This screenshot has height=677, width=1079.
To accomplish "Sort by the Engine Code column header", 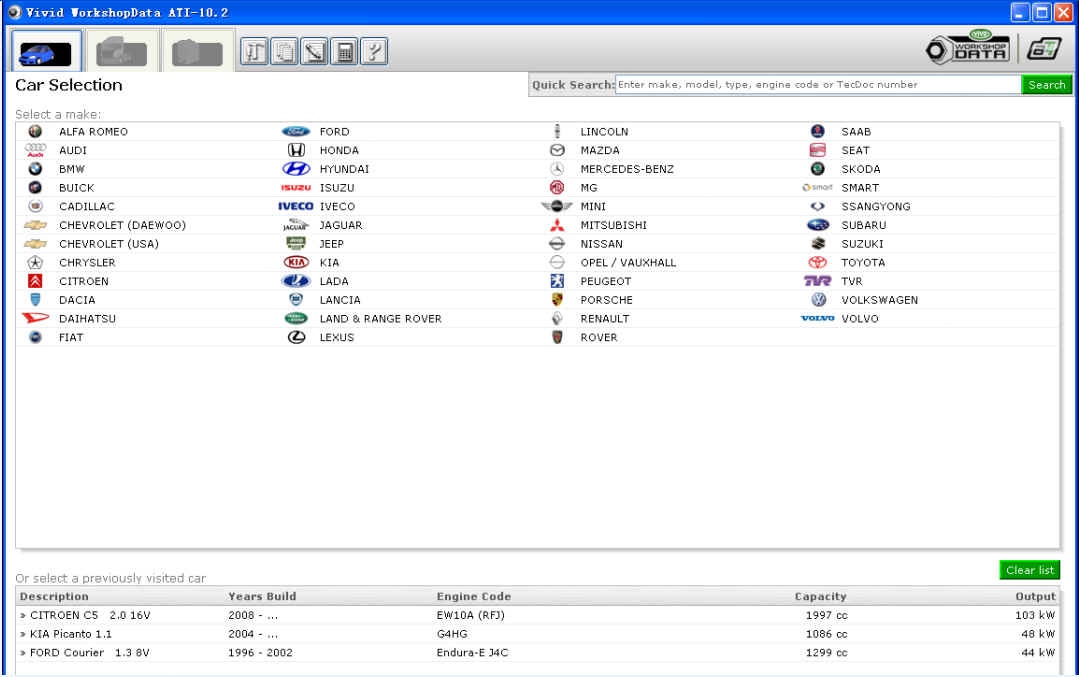I will [x=474, y=596].
